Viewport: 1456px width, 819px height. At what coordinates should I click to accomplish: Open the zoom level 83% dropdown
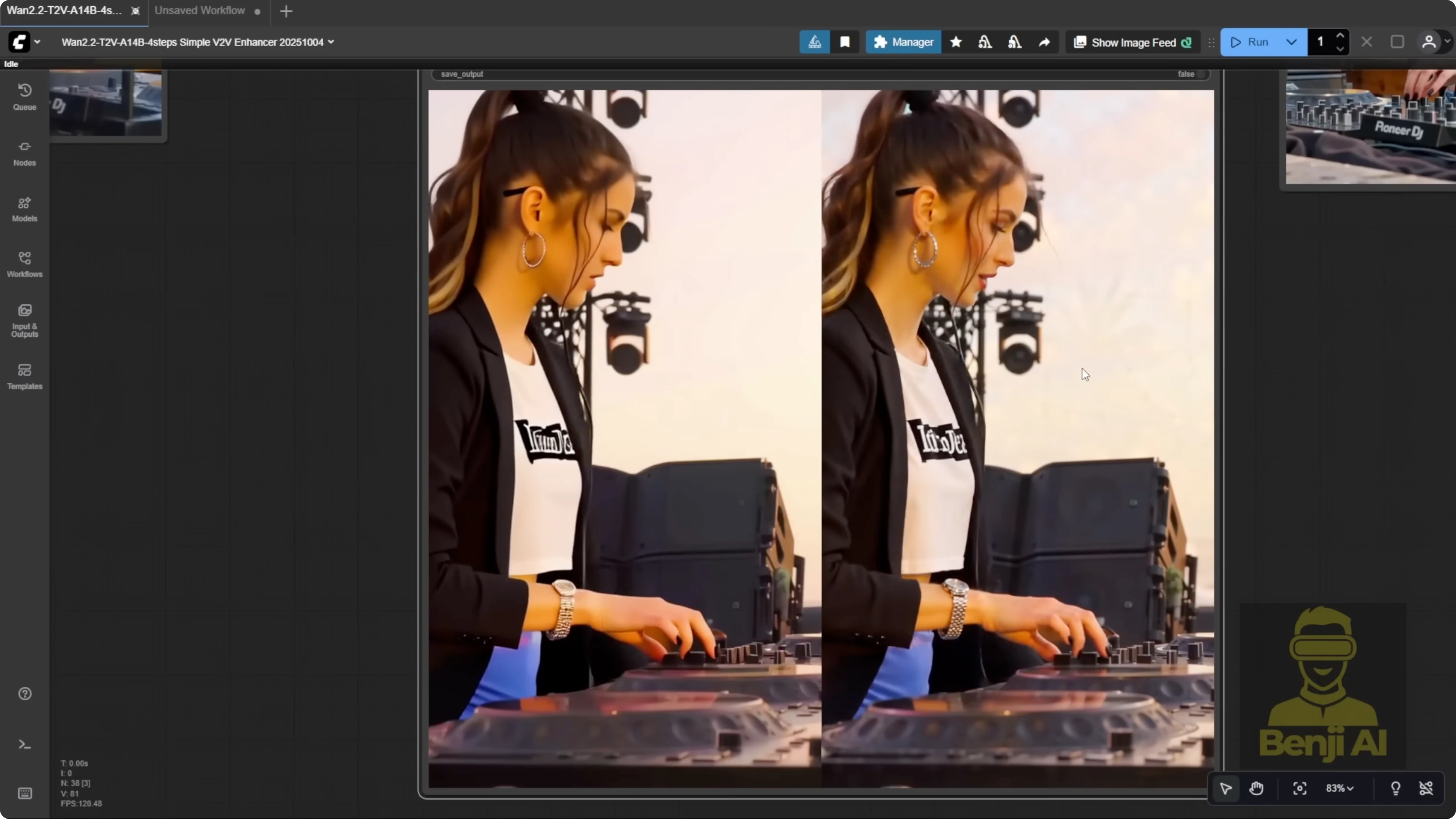[1340, 789]
